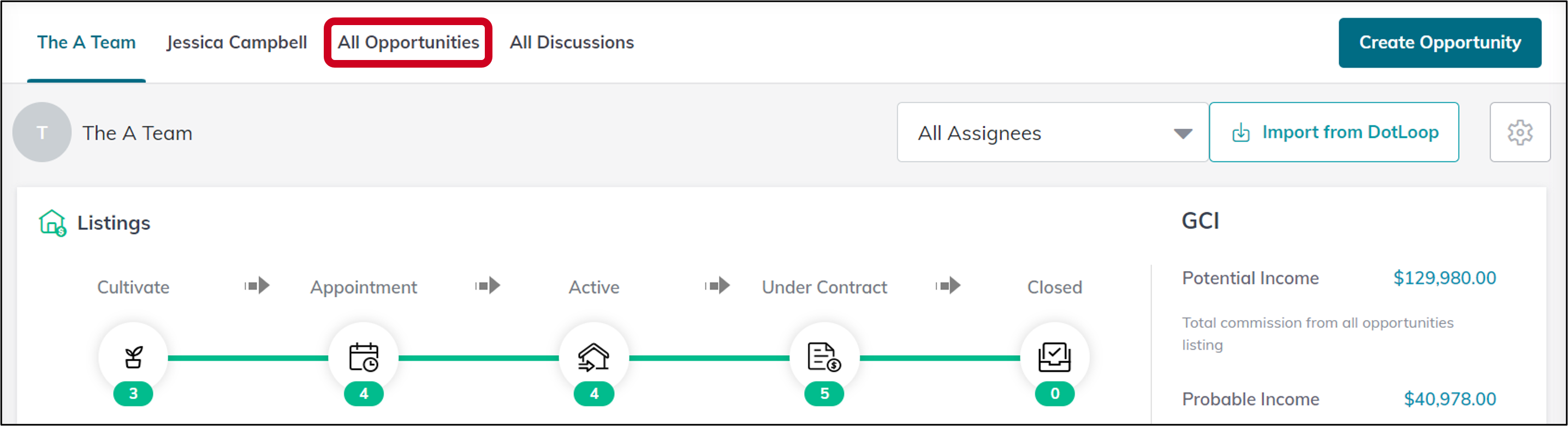The width and height of the screenshot is (1568, 426).
Task: Select the Appointment calendar stage icon
Action: [x=364, y=357]
